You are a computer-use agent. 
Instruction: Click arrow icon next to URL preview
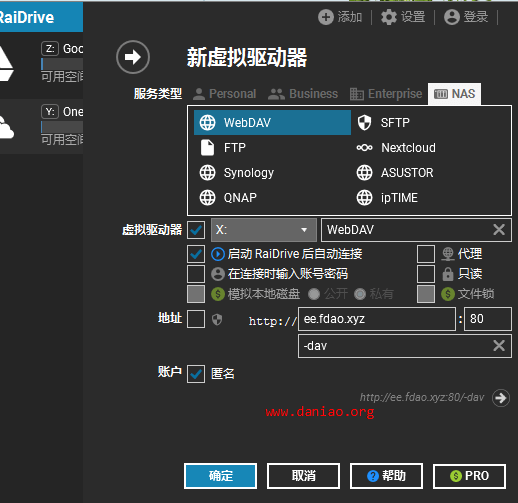click(x=501, y=398)
